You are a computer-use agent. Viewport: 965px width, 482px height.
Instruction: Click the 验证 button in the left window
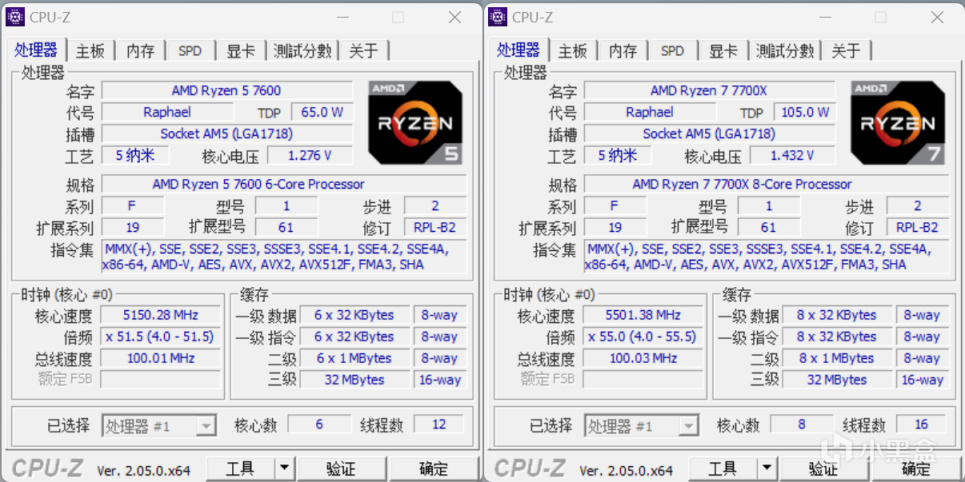click(x=340, y=469)
